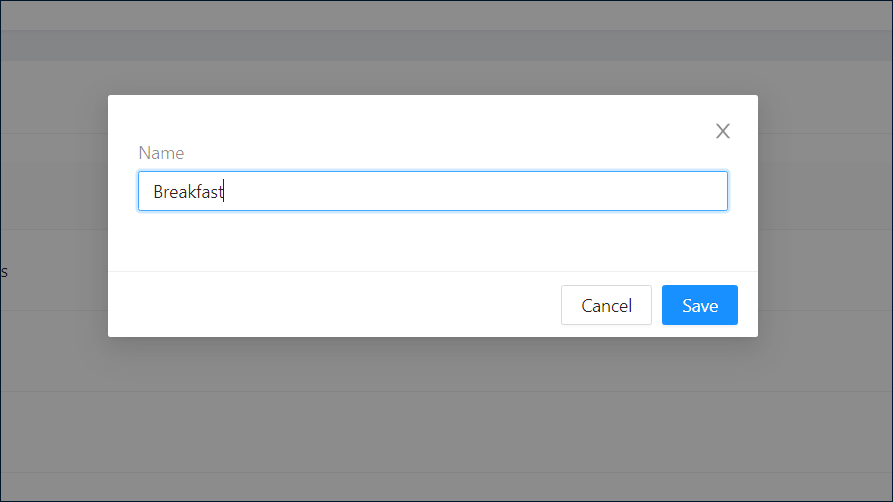
Task: Click the Name label above the field
Action: point(161,153)
